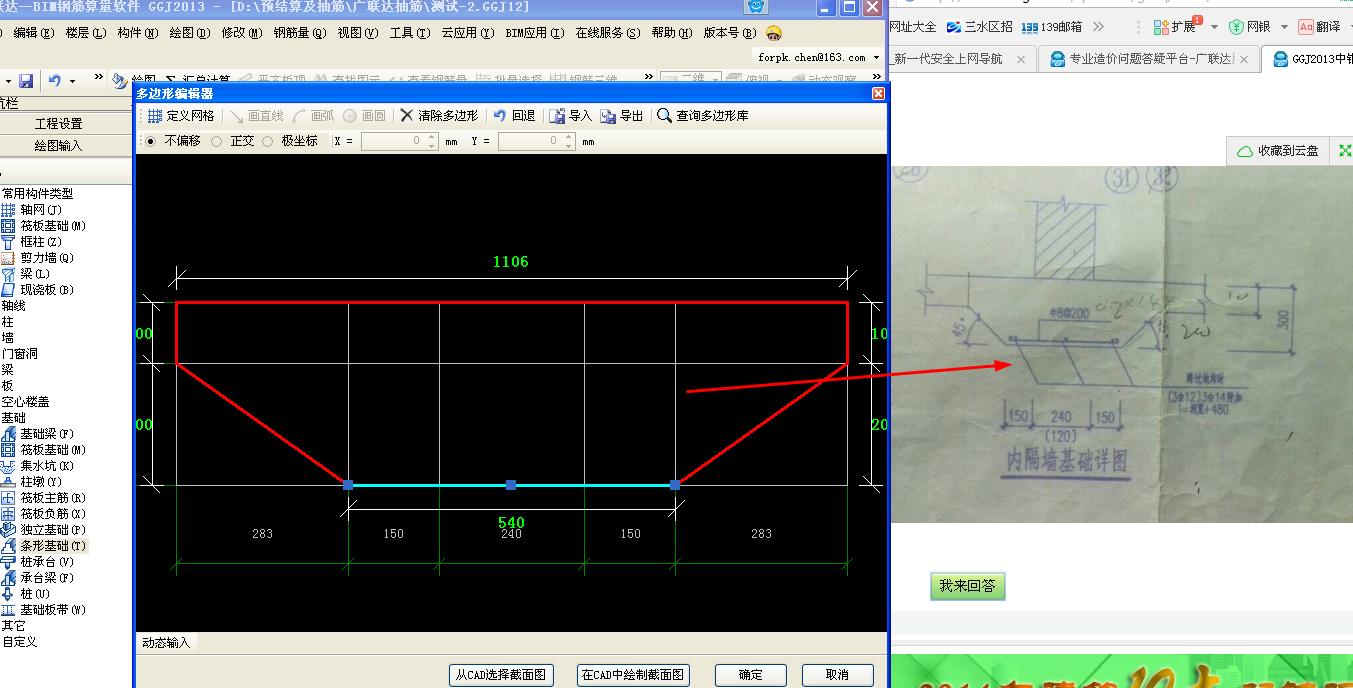The height and width of the screenshot is (688, 1353).
Task: Select 基础梁(F) component
Action: pyautogui.click(x=38, y=434)
